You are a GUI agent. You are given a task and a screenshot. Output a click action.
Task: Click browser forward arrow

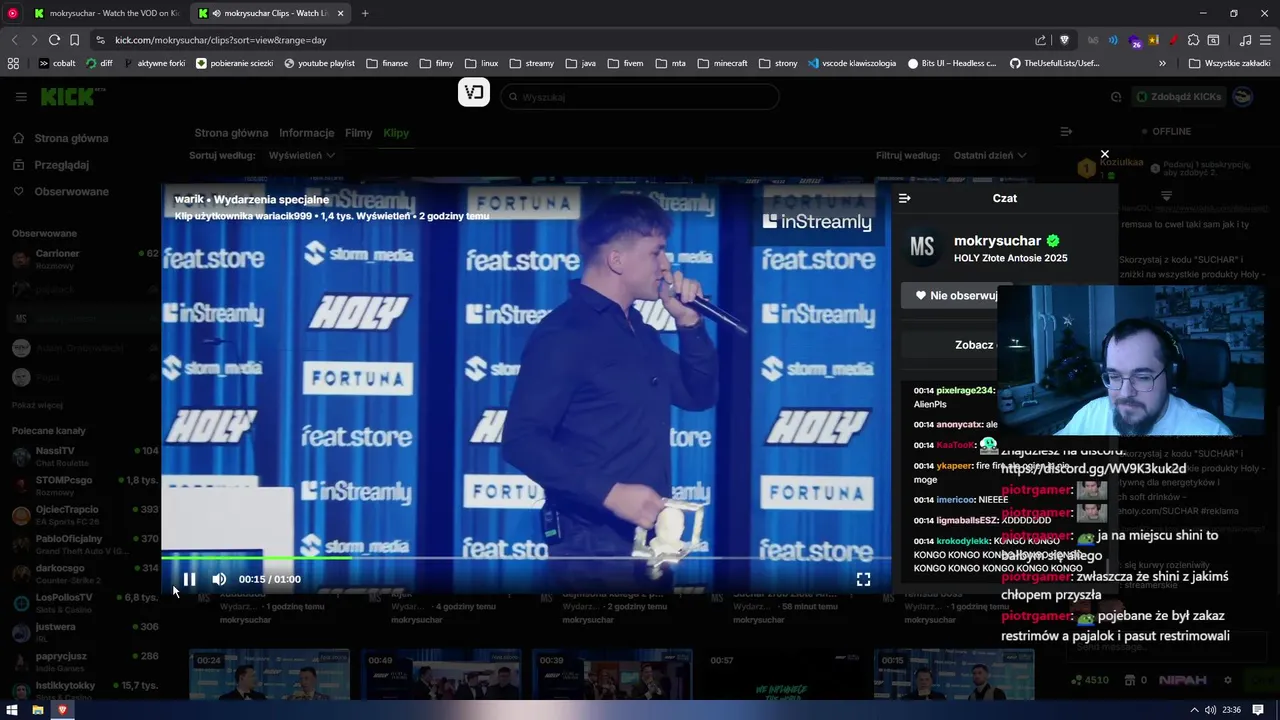click(34, 40)
